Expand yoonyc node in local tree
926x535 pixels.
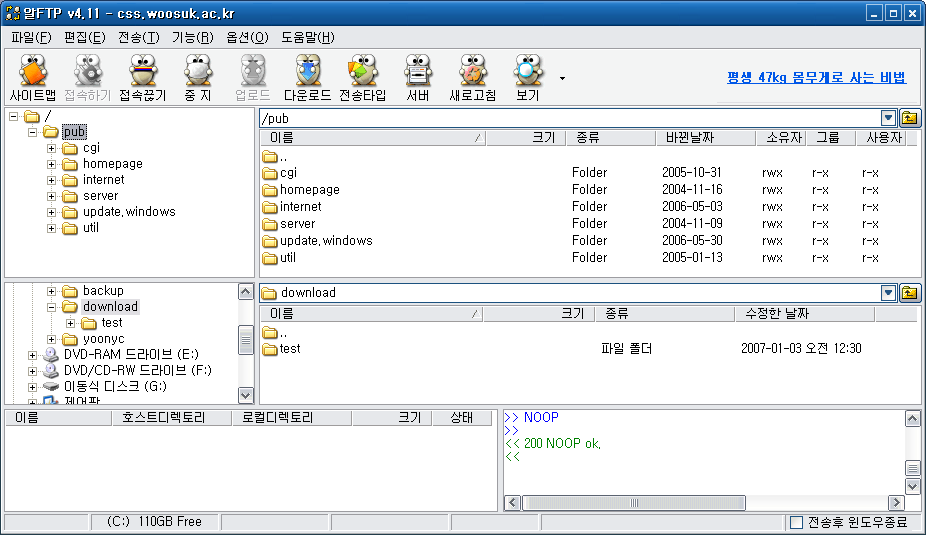(x=51, y=340)
